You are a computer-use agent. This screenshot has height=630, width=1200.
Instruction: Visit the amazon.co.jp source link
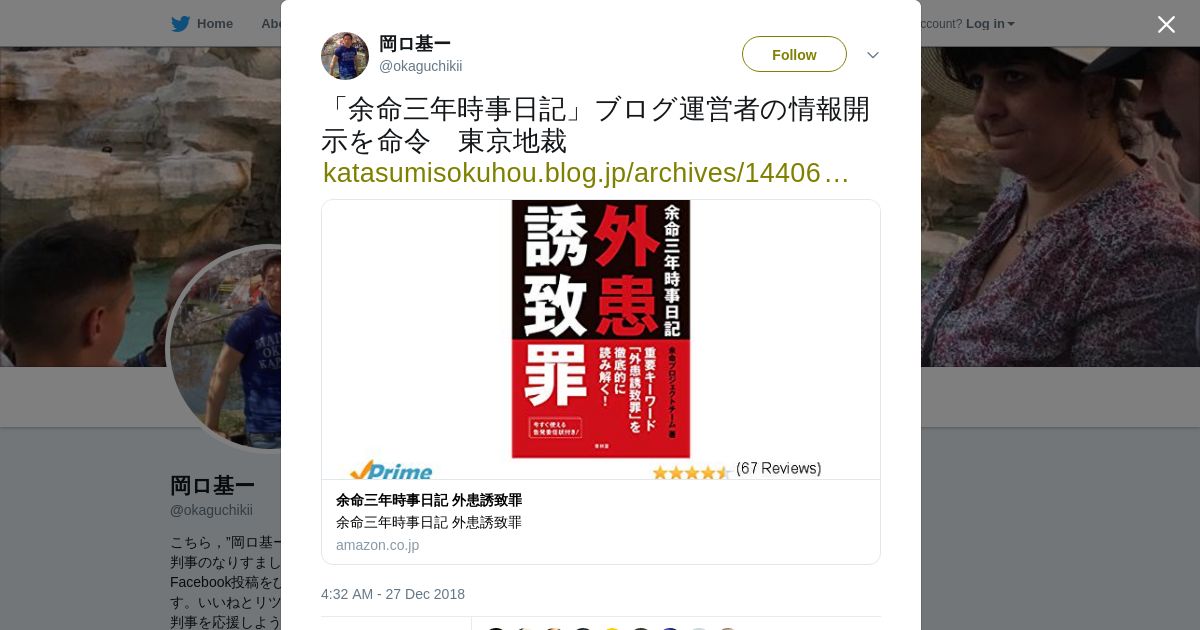pos(377,545)
